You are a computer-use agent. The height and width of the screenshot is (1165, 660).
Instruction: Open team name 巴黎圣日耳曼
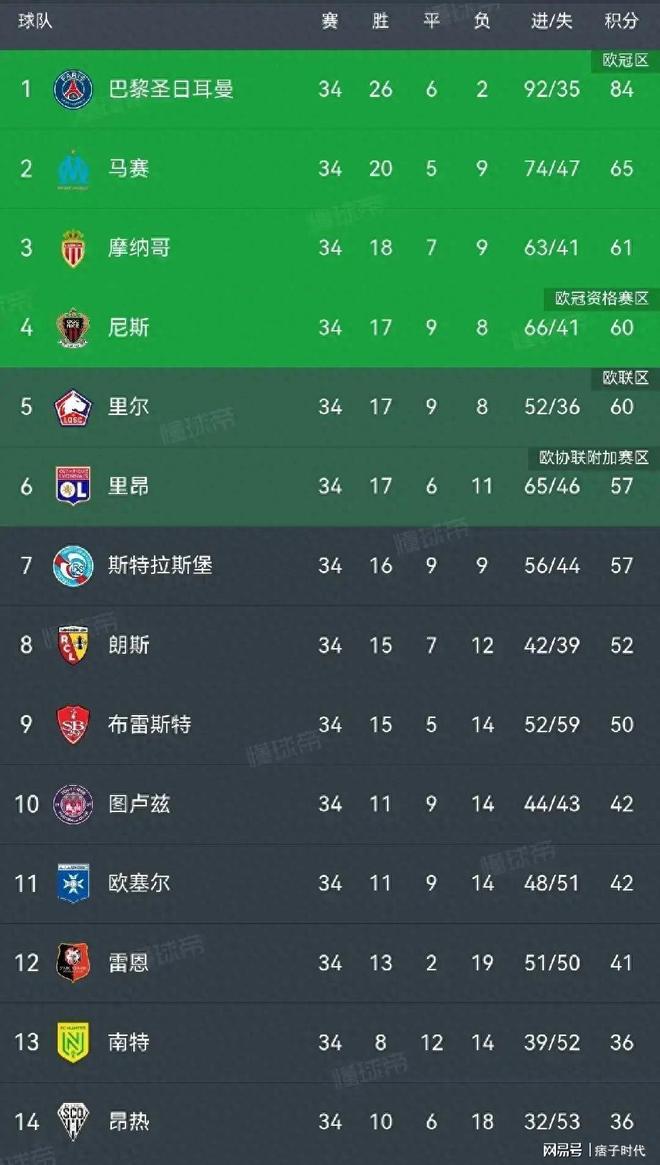click(171, 90)
